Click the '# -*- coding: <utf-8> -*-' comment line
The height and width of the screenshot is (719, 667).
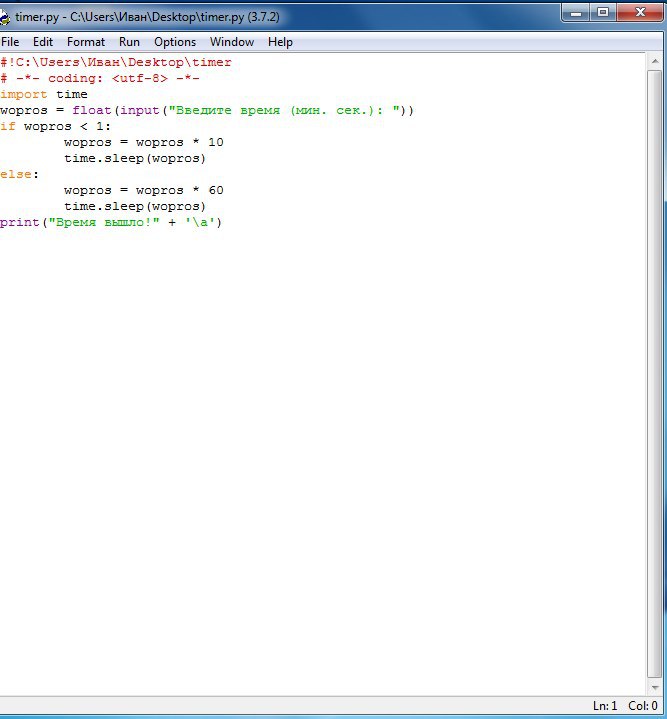[100, 78]
